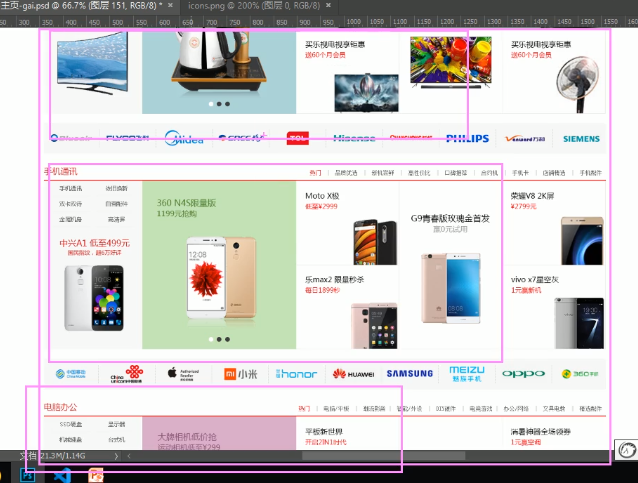Click the standing fan product image
The width and height of the screenshot is (638, 483).
578,84
